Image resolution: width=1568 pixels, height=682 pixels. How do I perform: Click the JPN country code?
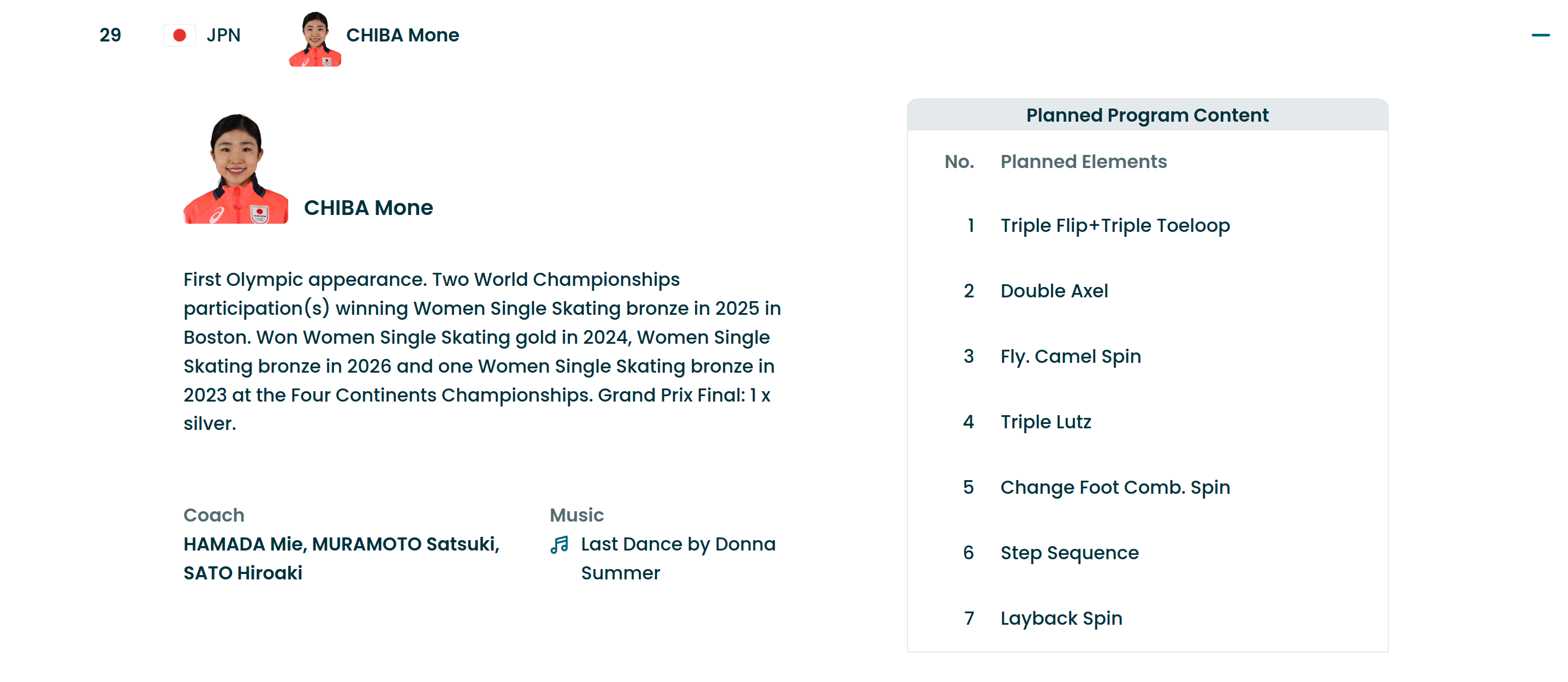[x=223, y=35]
